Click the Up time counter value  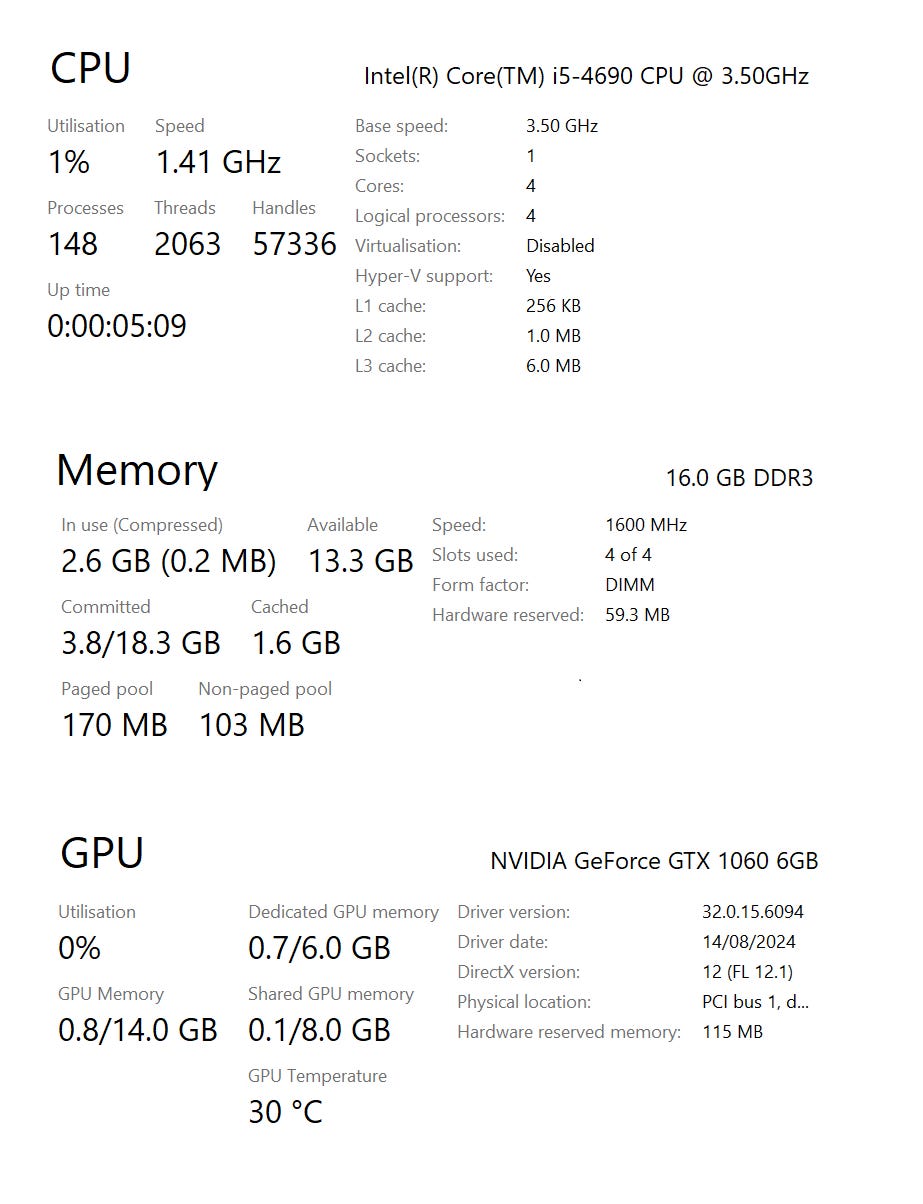(x=117, y=326)
